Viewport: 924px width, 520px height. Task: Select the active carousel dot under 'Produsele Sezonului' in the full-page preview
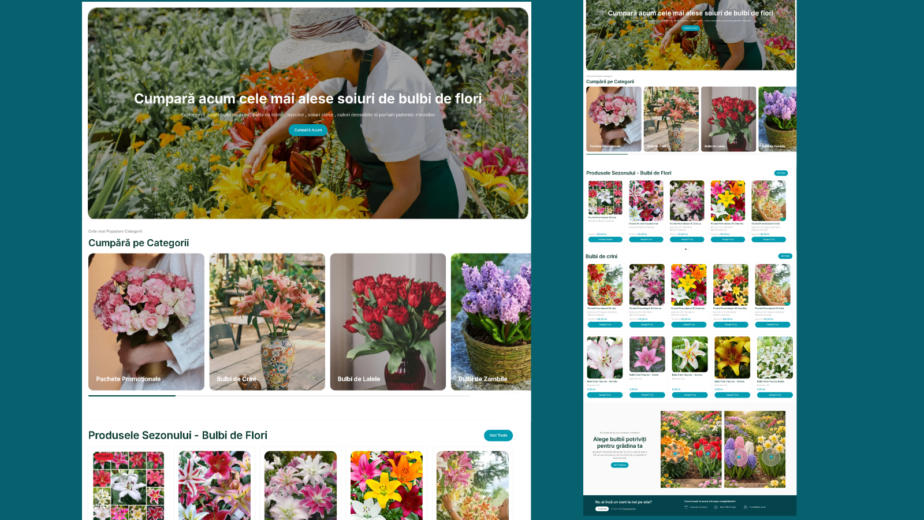pyautogui.click(x=685, y=249)
